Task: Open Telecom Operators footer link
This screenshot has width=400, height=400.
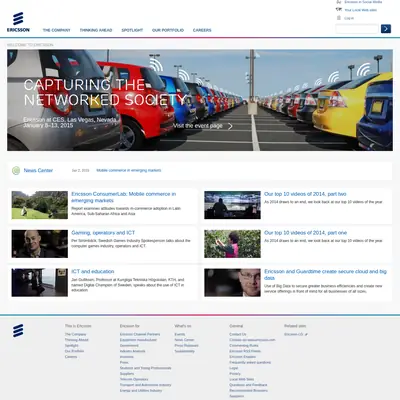Action: point(134,379)
